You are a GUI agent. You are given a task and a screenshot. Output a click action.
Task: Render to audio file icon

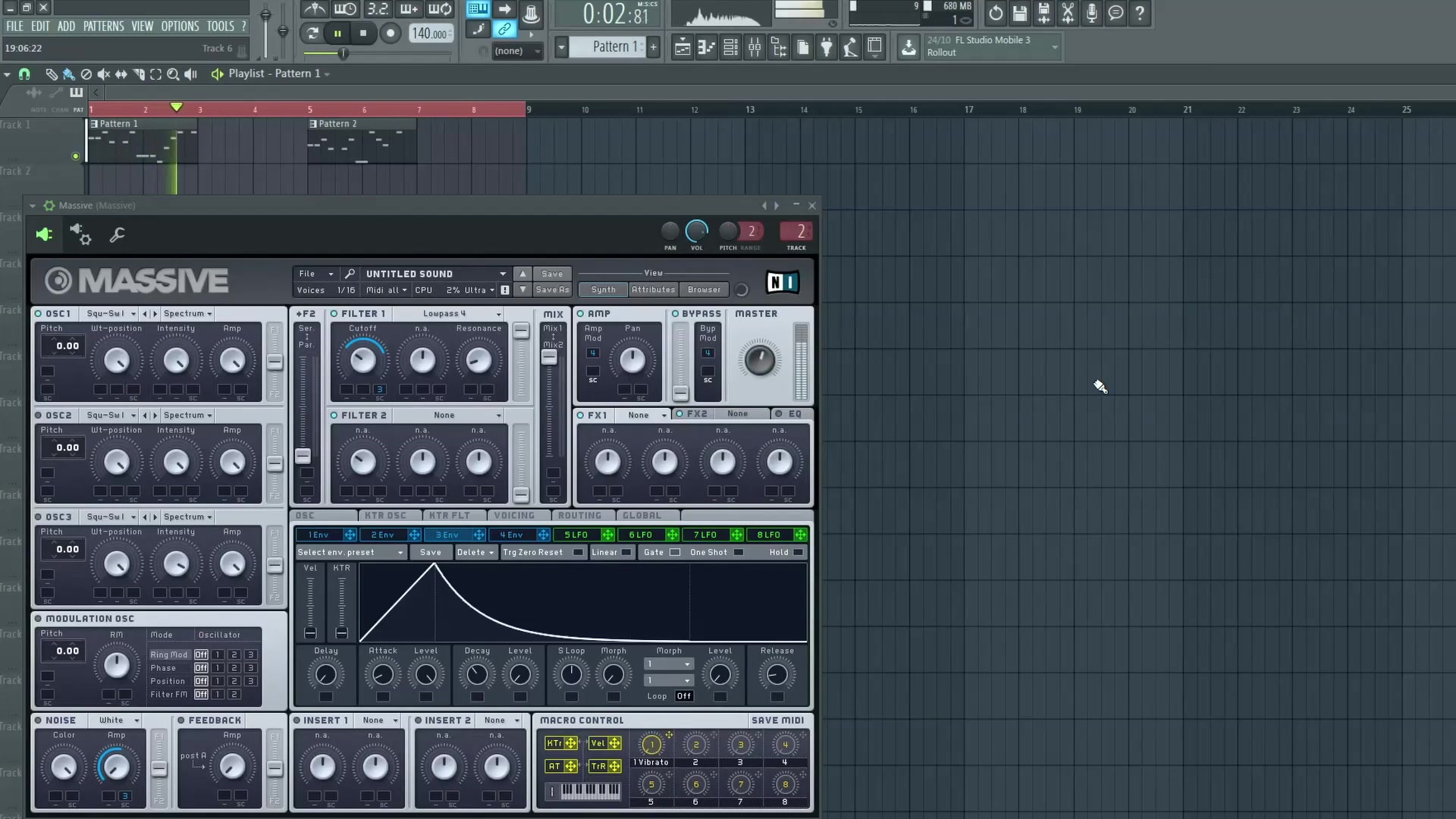tap(1044, 13)
